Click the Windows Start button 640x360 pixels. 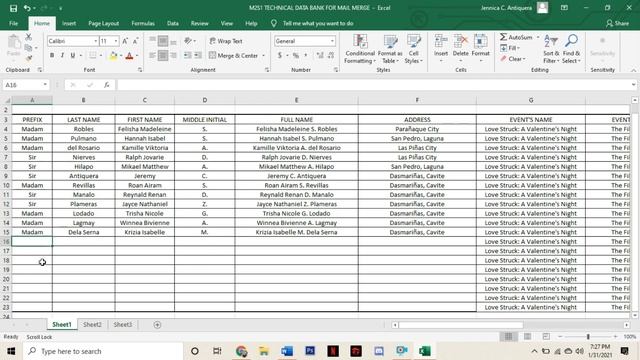click(x=11, y=351)
